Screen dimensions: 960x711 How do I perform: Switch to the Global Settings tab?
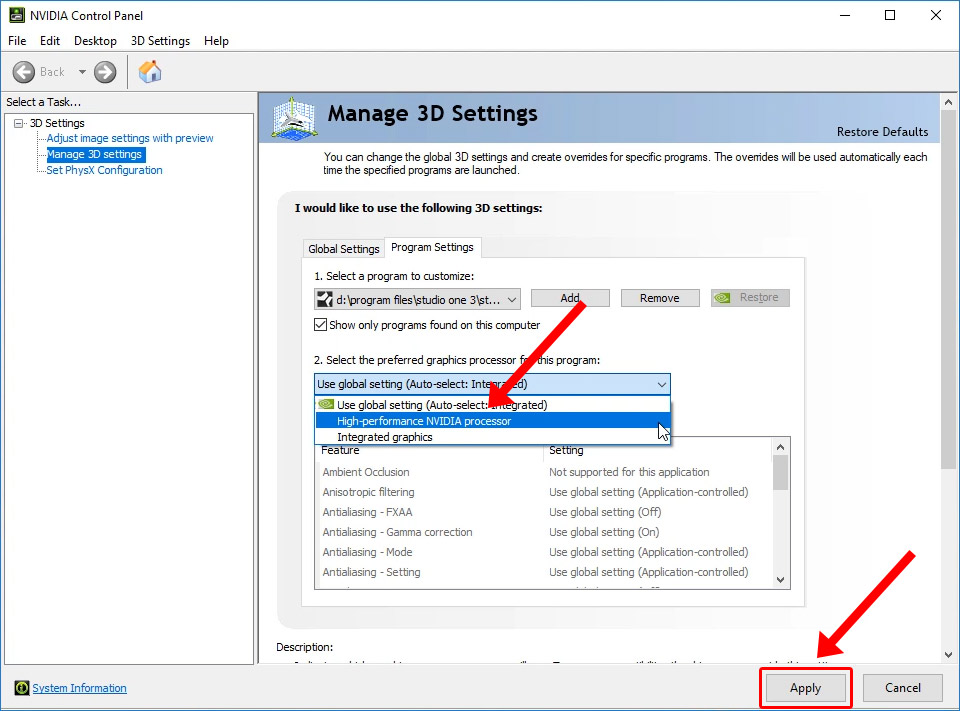click(x=343, y=249)
